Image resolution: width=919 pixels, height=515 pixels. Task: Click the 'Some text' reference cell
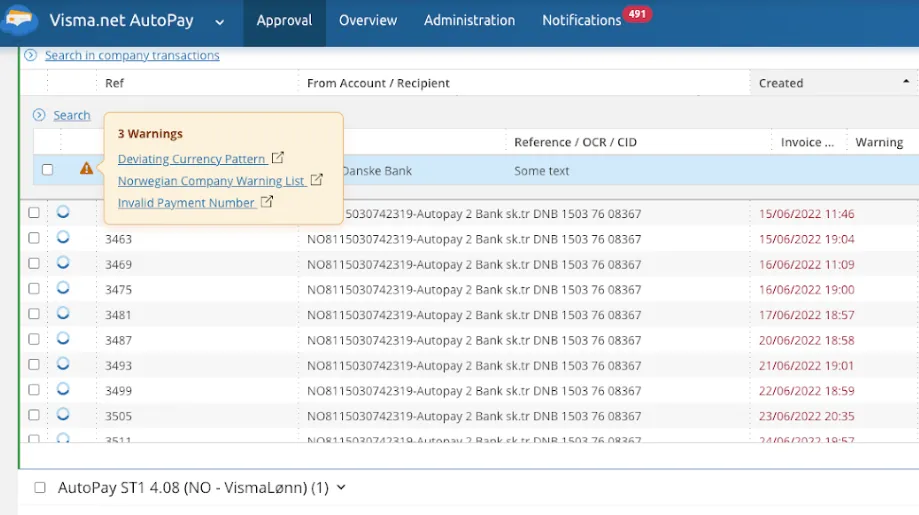pyautogui.click(x=542, y=171)
